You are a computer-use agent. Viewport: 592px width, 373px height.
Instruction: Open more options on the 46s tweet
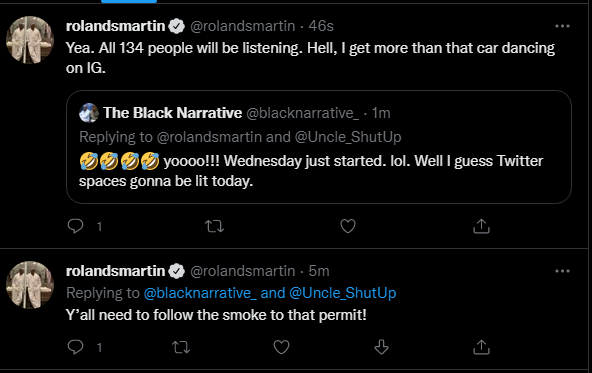562,26
